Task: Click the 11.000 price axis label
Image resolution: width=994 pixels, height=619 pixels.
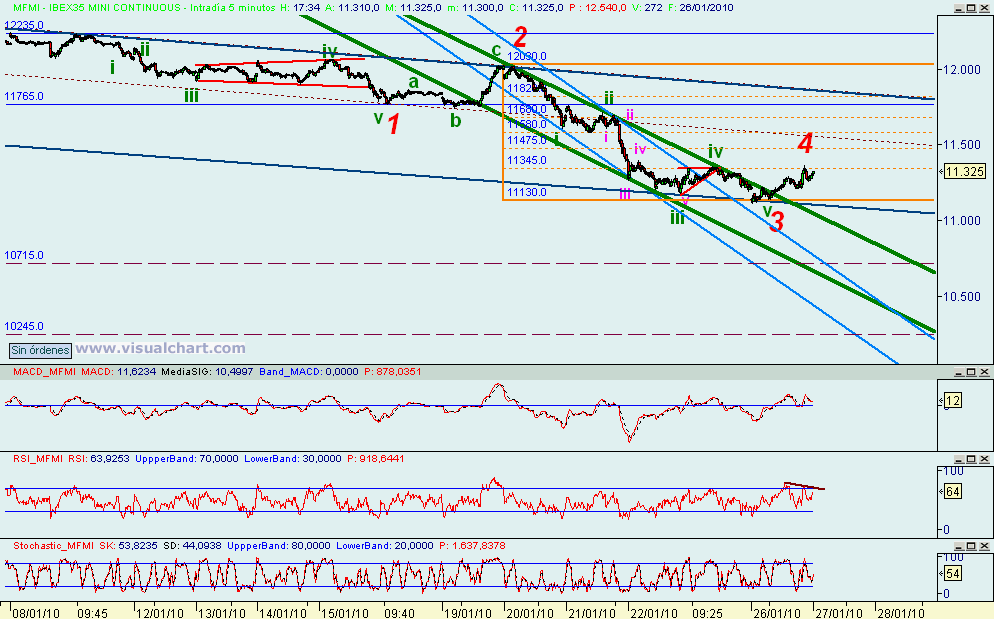Action: [962, 221]
